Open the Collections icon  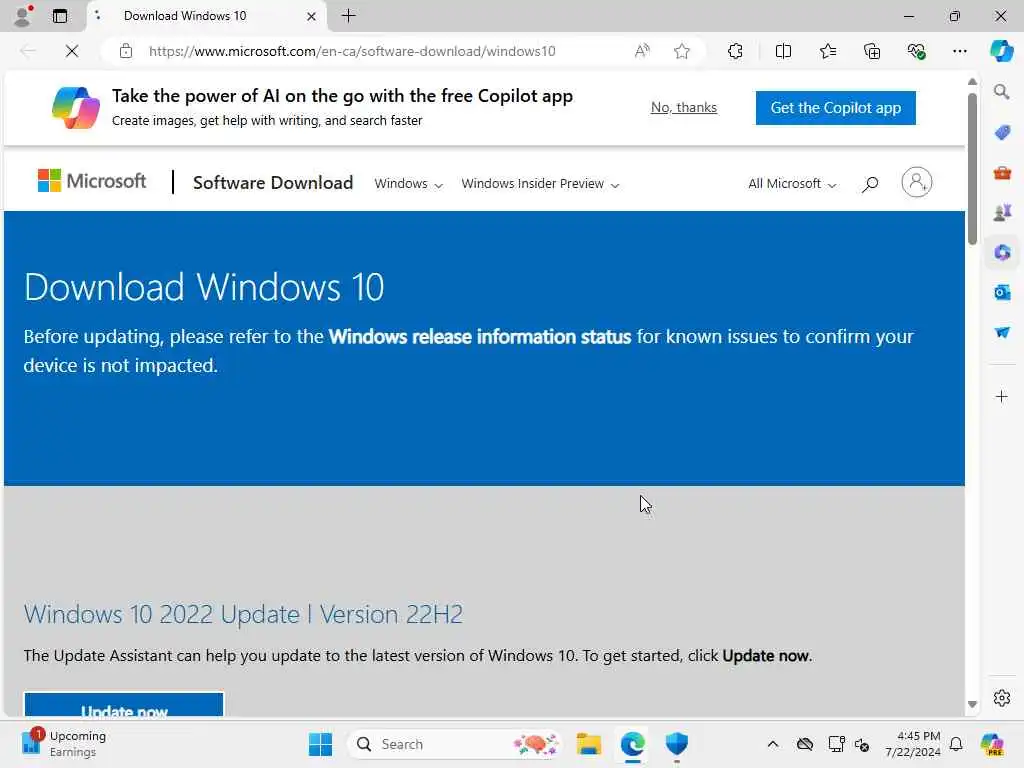(872, 51)
